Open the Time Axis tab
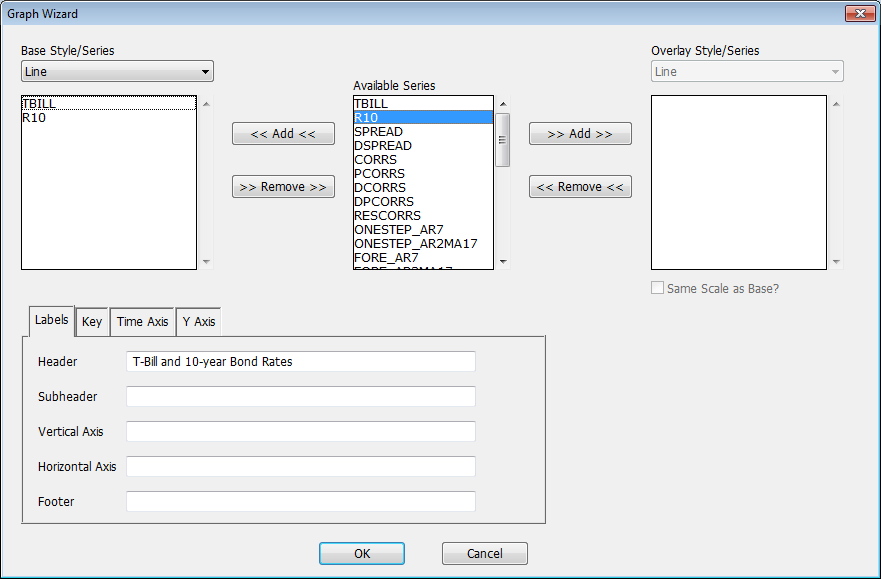The width and height of the screenshot is (881, 579). point(142,322)
